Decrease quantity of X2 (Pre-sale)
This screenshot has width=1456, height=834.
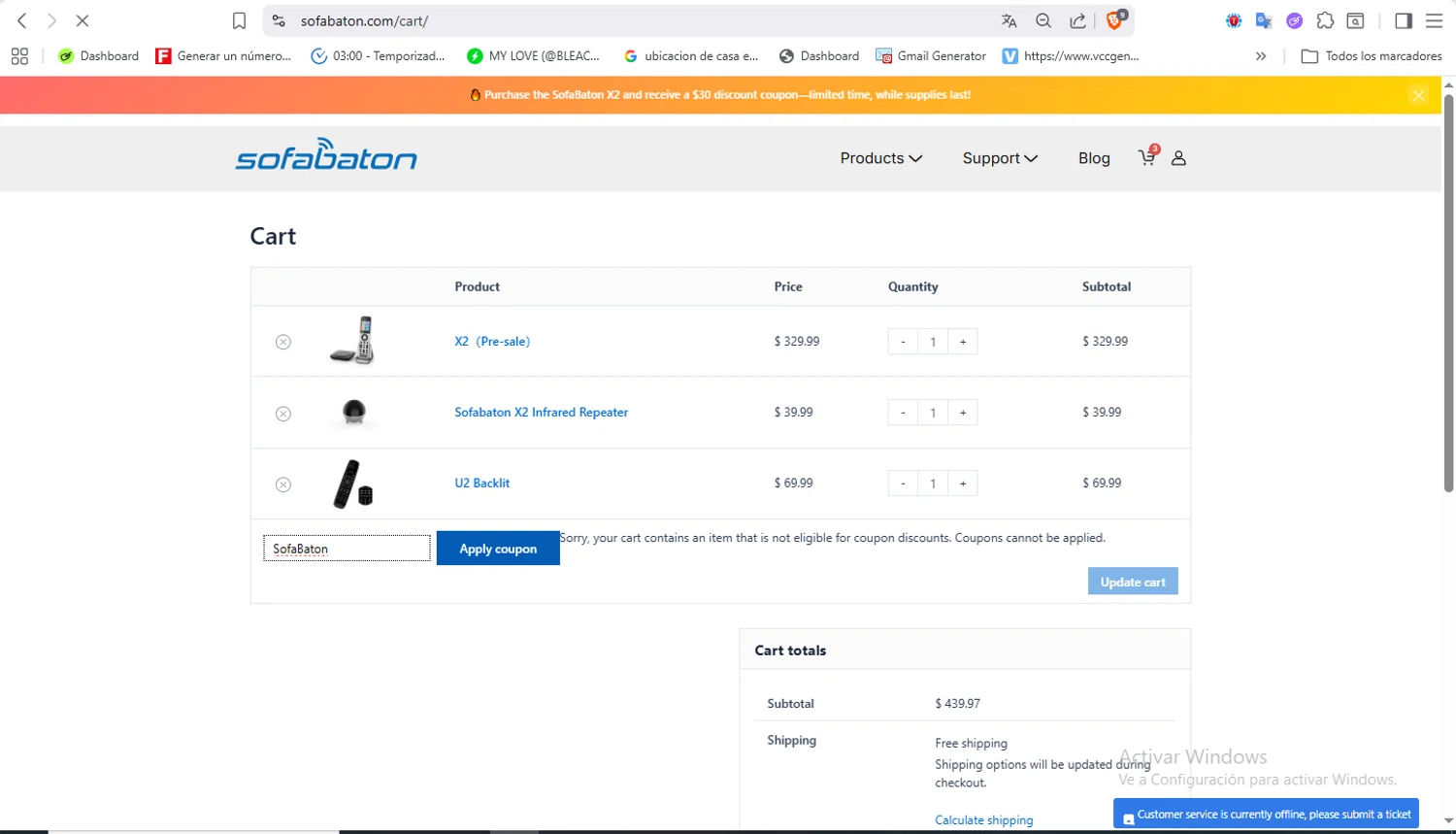pyautogui.click(x=903, y=342)
